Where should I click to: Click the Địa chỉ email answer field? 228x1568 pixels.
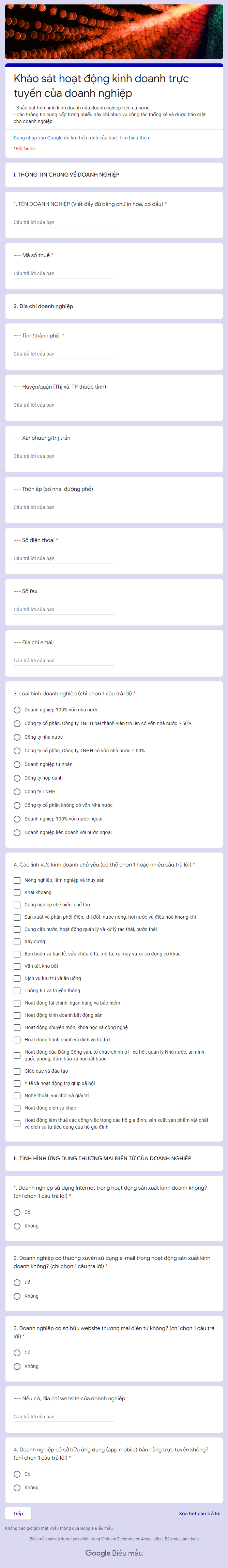pyautogui.click(x=63, y=661)
